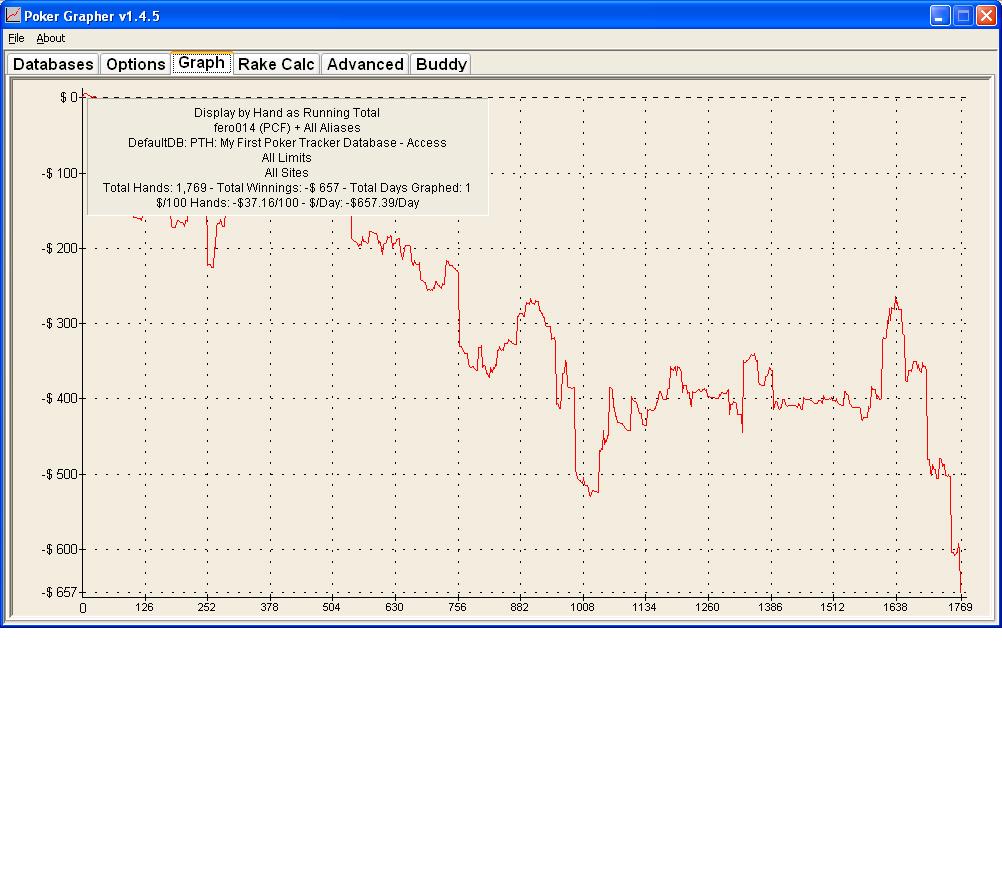The height and width of the screenshot is (893, 1002).
Task: Click the '$/100 Hands: -$37.16/100' line
Action: 288,203
